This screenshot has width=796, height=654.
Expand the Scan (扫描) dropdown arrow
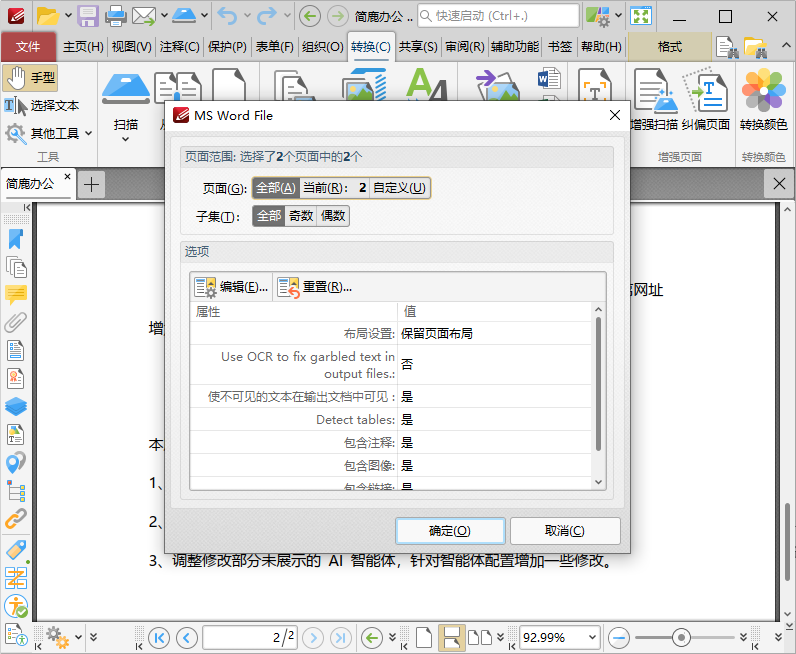pos(125,139)
